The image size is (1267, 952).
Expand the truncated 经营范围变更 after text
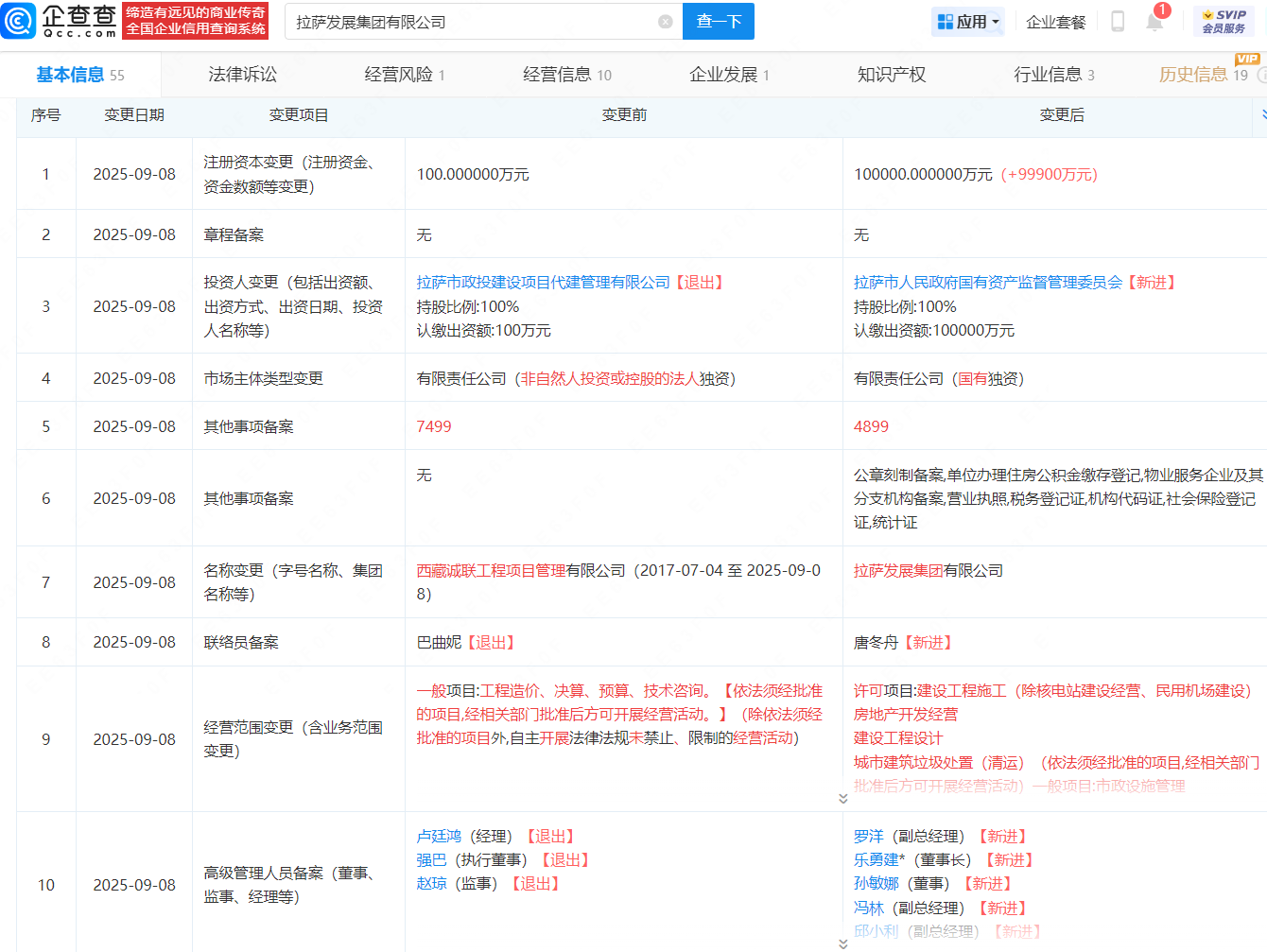(x=842, y=799)
